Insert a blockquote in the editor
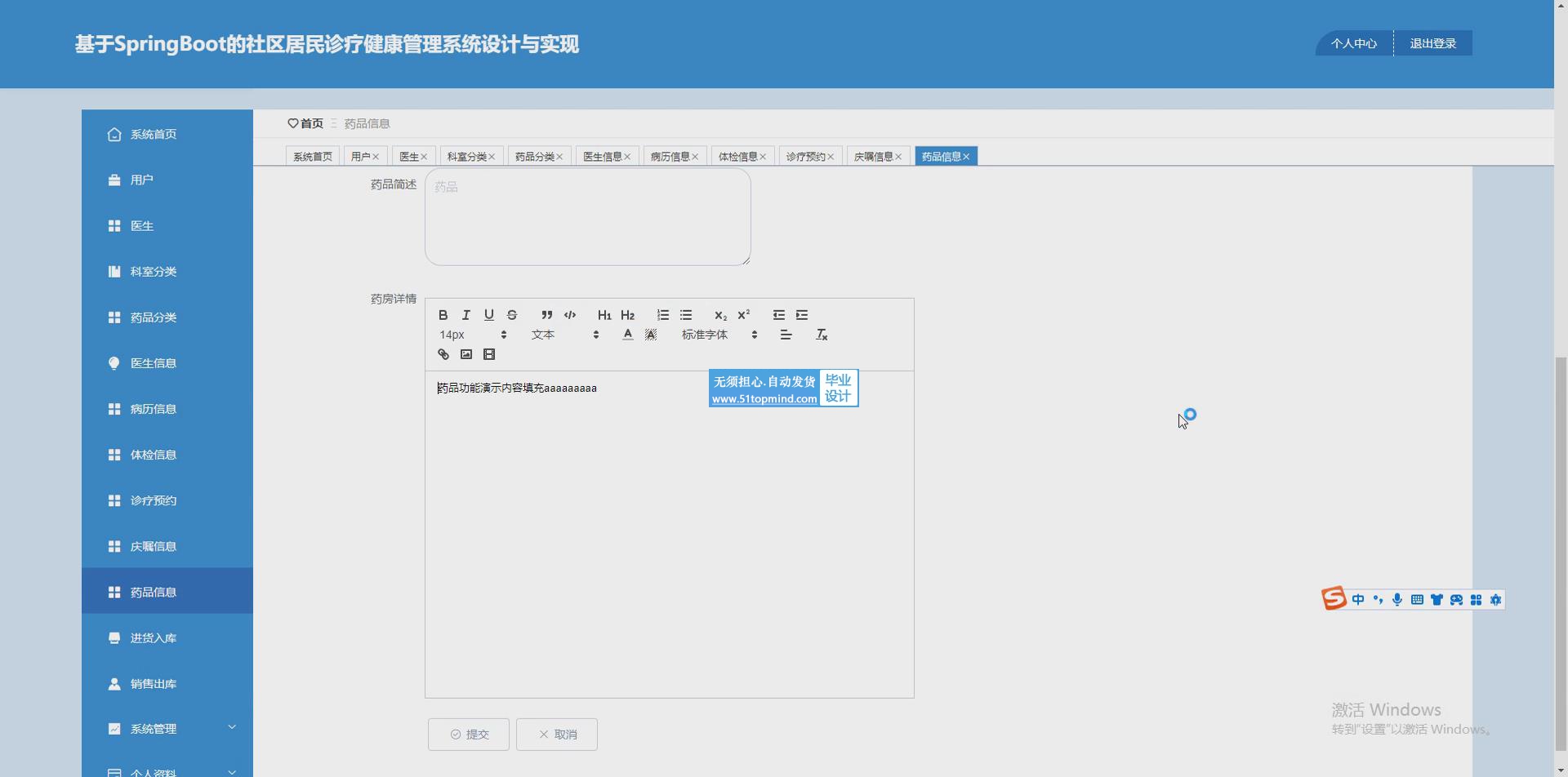Screen dimensions: 1568x777 pyautogui.click(x=546, y=315)
